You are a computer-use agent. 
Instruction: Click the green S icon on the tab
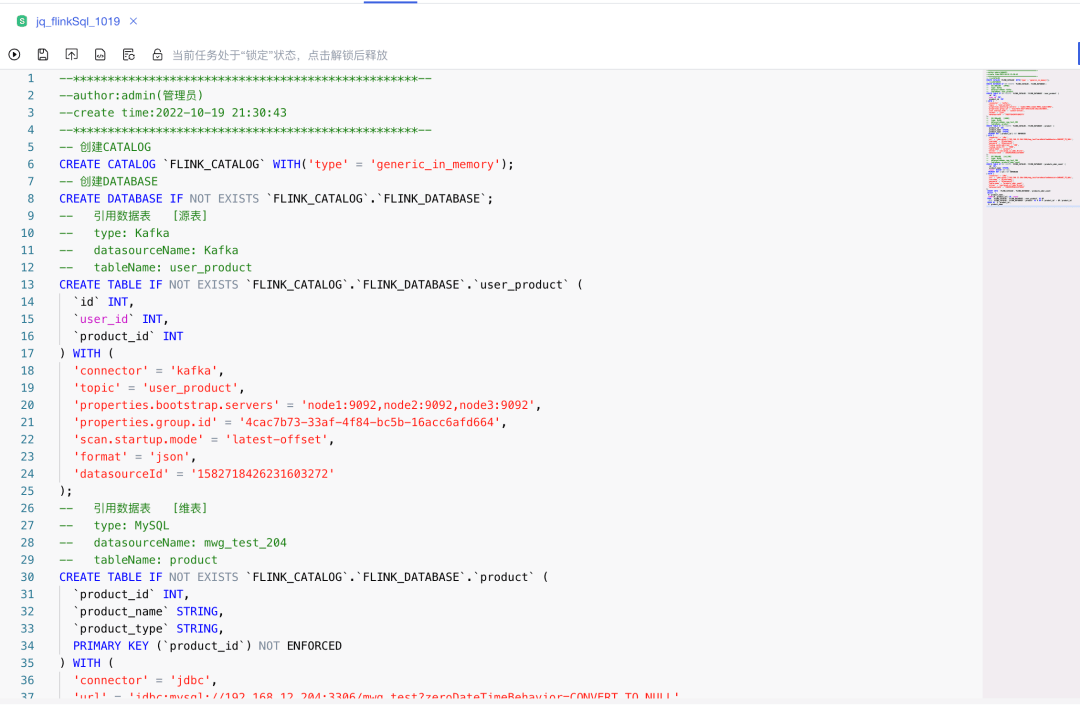click(22, 21)
